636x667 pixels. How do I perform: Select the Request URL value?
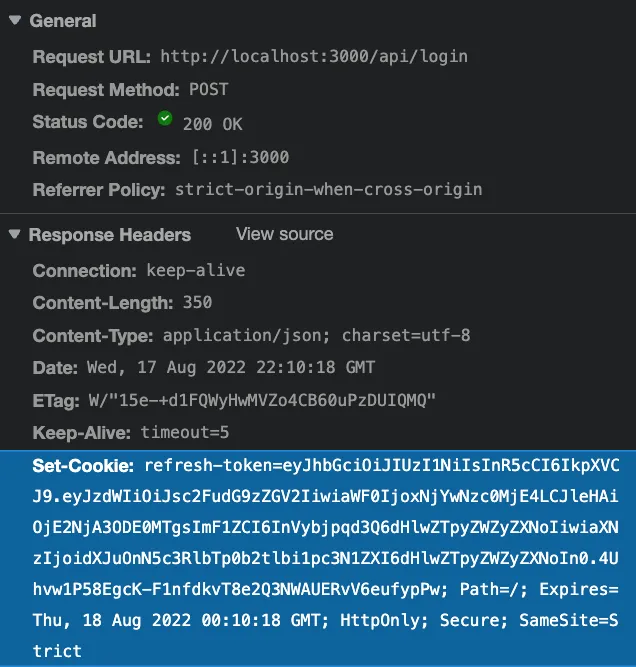pos(314,57)
